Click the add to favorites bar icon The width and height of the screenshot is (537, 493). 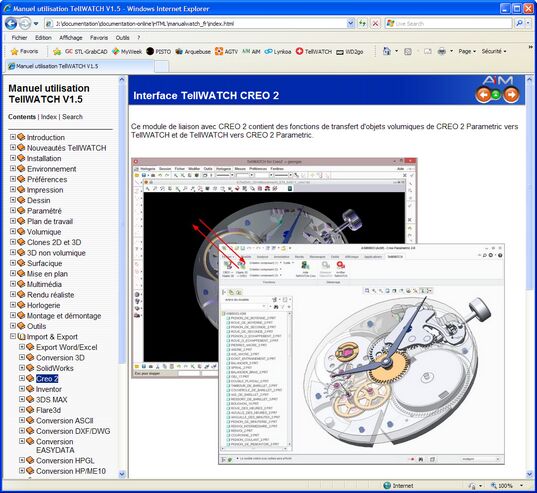click(x=57, y=52)
